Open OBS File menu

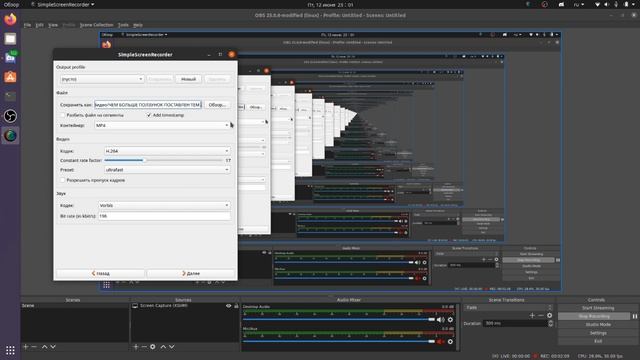pyautogui.click(x=27, y=25)
